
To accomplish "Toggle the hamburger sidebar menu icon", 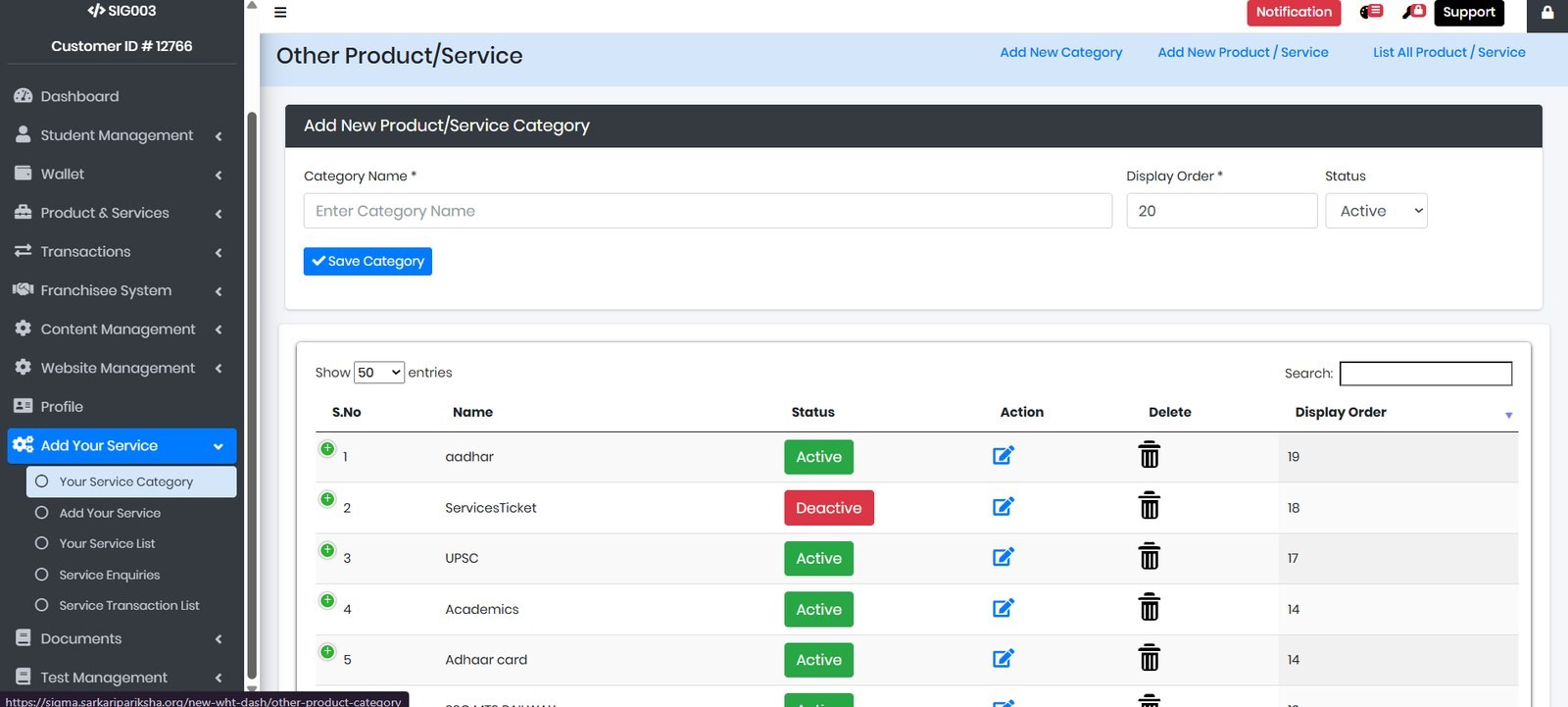I will [x=280, y=13].
